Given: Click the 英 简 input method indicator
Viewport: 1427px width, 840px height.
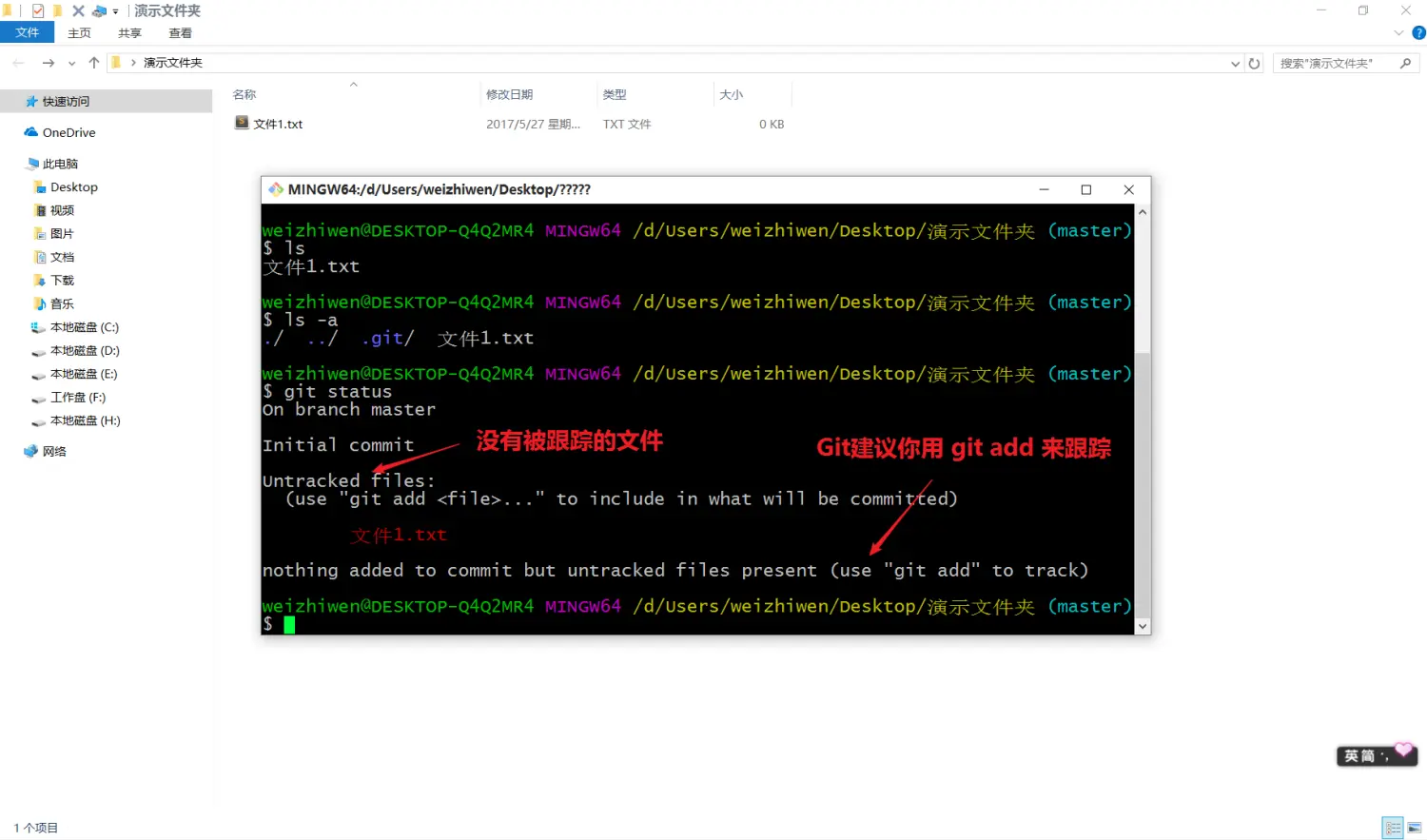Looking at the screenshot, I should [1377, 755].
